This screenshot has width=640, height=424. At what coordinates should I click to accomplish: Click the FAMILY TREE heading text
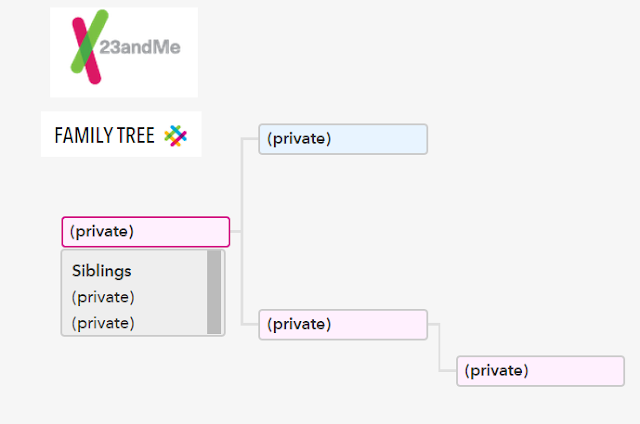coord(104,135)
